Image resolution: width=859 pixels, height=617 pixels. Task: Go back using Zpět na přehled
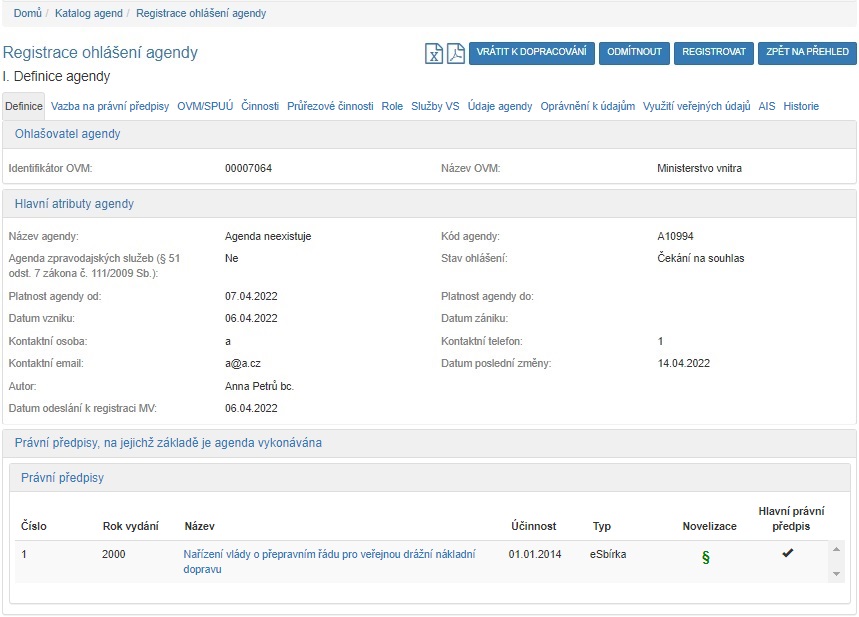point(806,52)
